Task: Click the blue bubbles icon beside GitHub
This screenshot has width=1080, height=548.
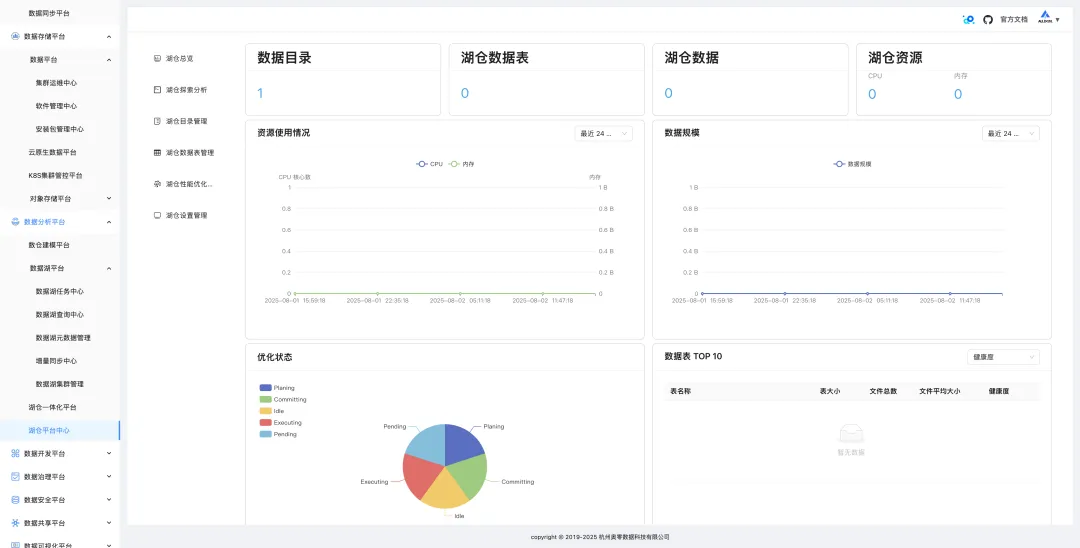Action: coord(968,19)
